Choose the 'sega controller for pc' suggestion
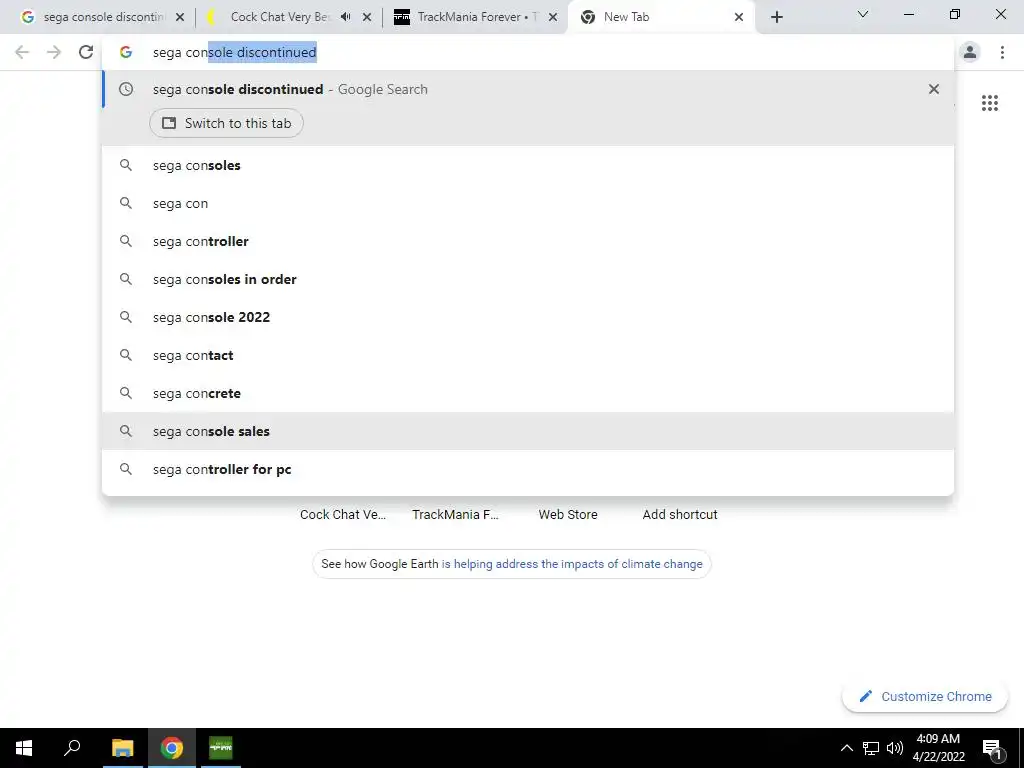 (x=528, y=469)
